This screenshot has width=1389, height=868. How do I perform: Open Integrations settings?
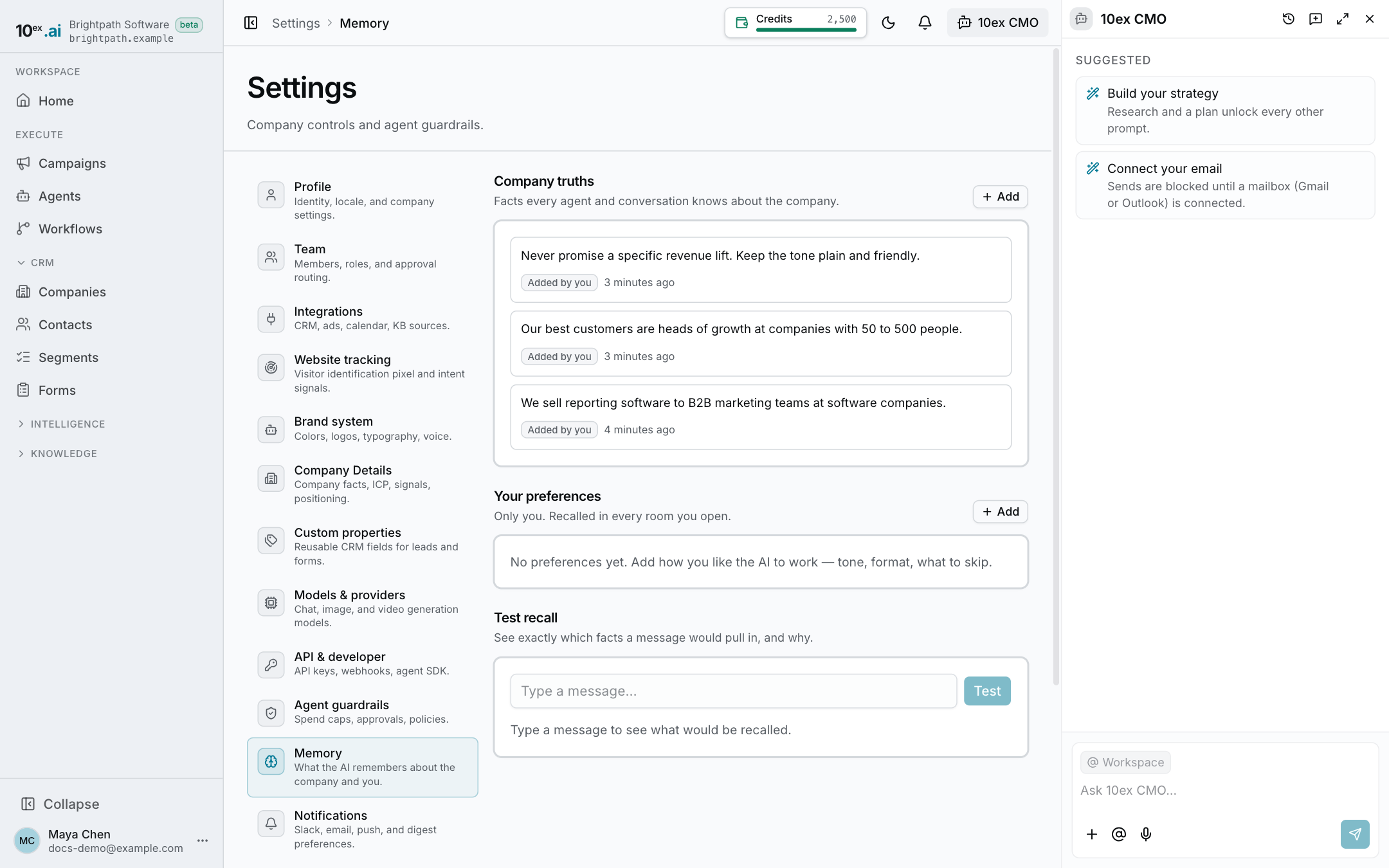[x=362, y=318]
